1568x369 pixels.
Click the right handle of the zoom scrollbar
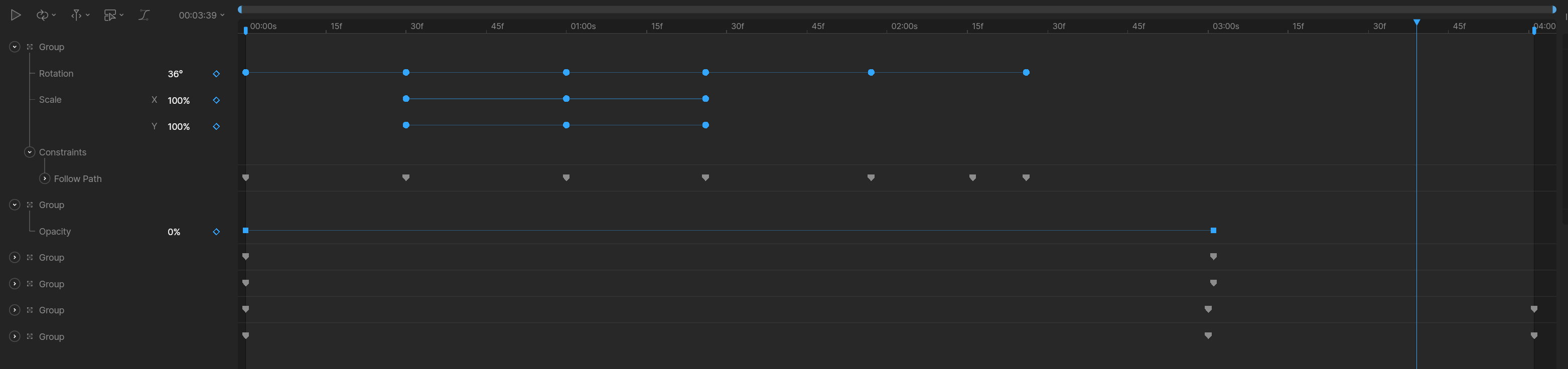pos(1554,9)
